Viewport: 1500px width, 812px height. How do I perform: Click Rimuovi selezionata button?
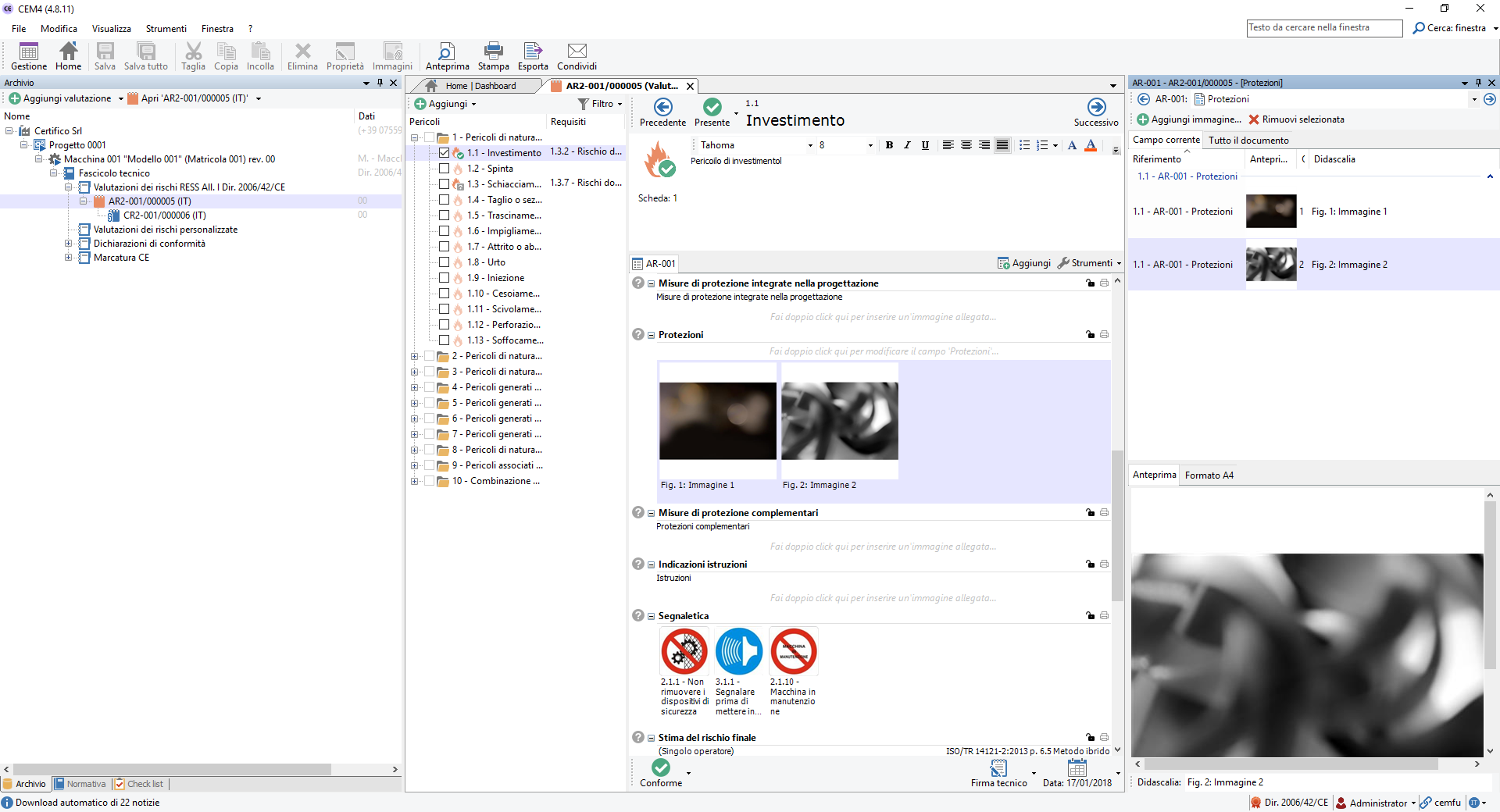click(1296, 119)
